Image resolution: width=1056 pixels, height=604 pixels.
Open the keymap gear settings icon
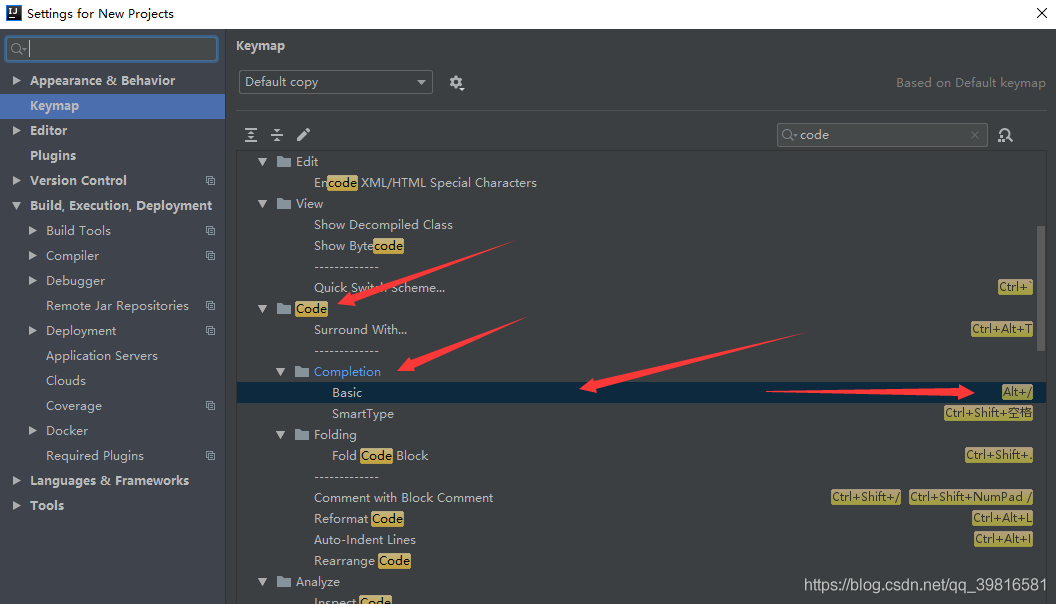pyautogui.click(x=457, y=83)
